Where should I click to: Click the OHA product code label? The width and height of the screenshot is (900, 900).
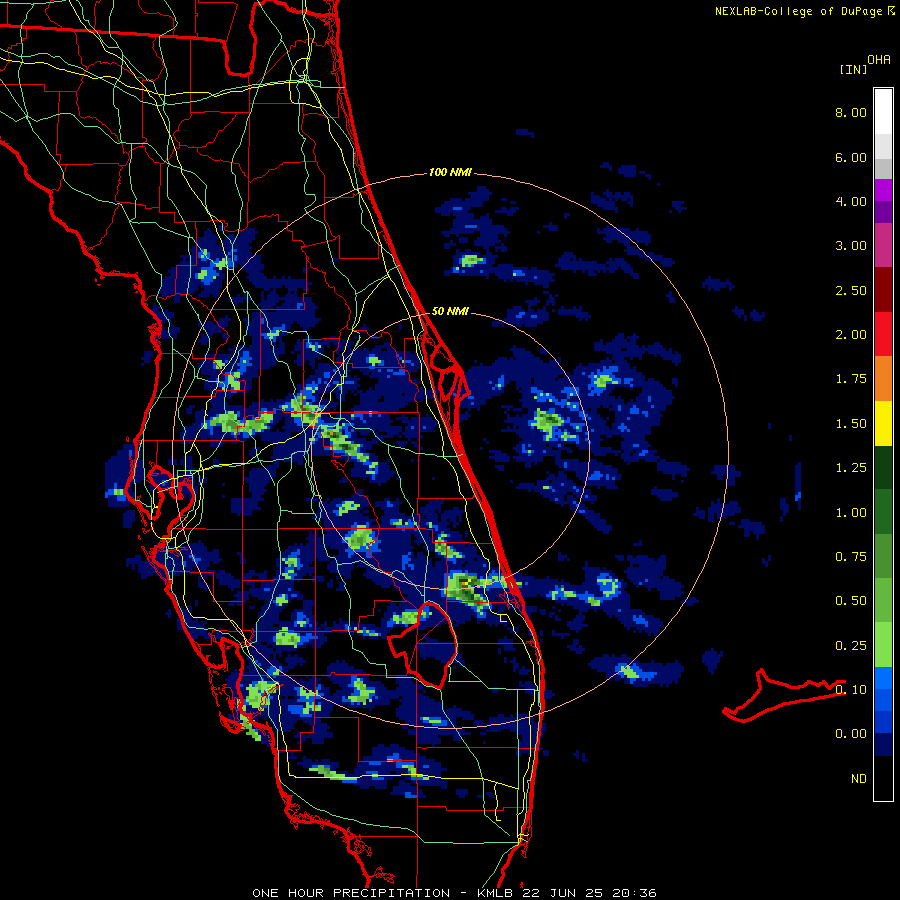pyautogui.click(x=879, y=60)
